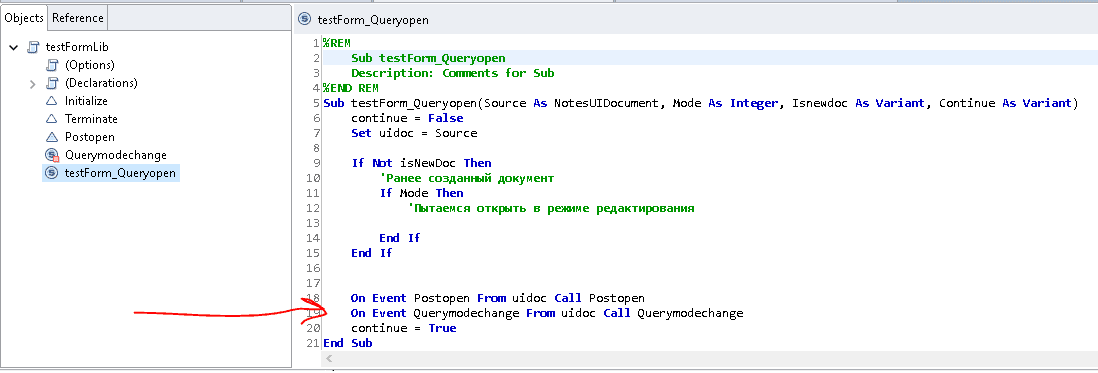Click the (Declarations) scroll icon
This screenshot has width=1098, height=373.
click(x=52, y=83)
